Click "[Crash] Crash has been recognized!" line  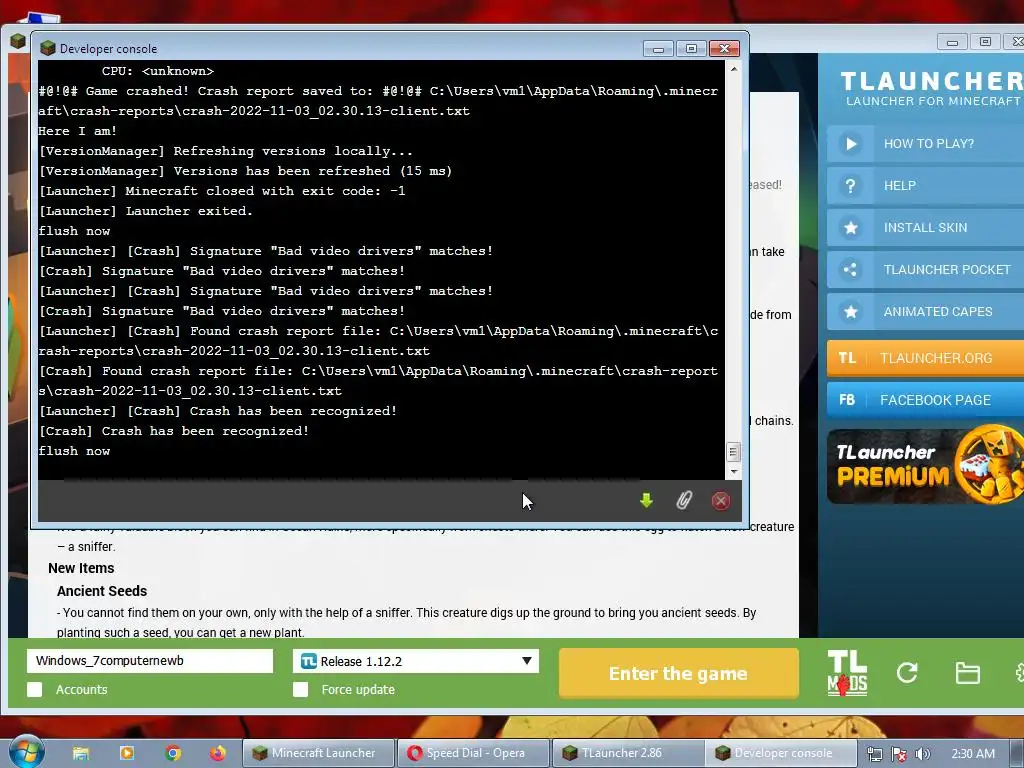174,431
